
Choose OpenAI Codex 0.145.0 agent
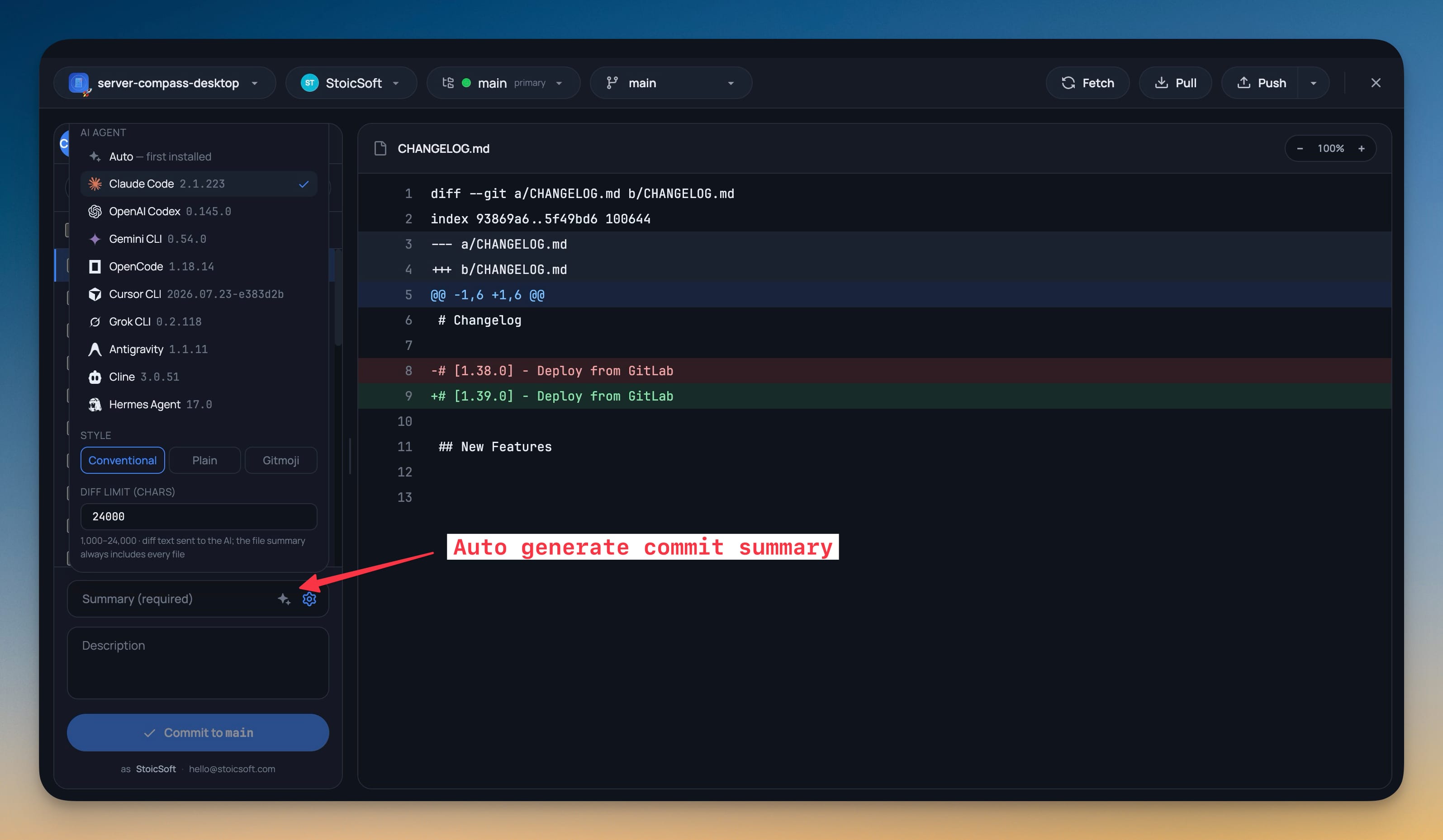[199, 212]
